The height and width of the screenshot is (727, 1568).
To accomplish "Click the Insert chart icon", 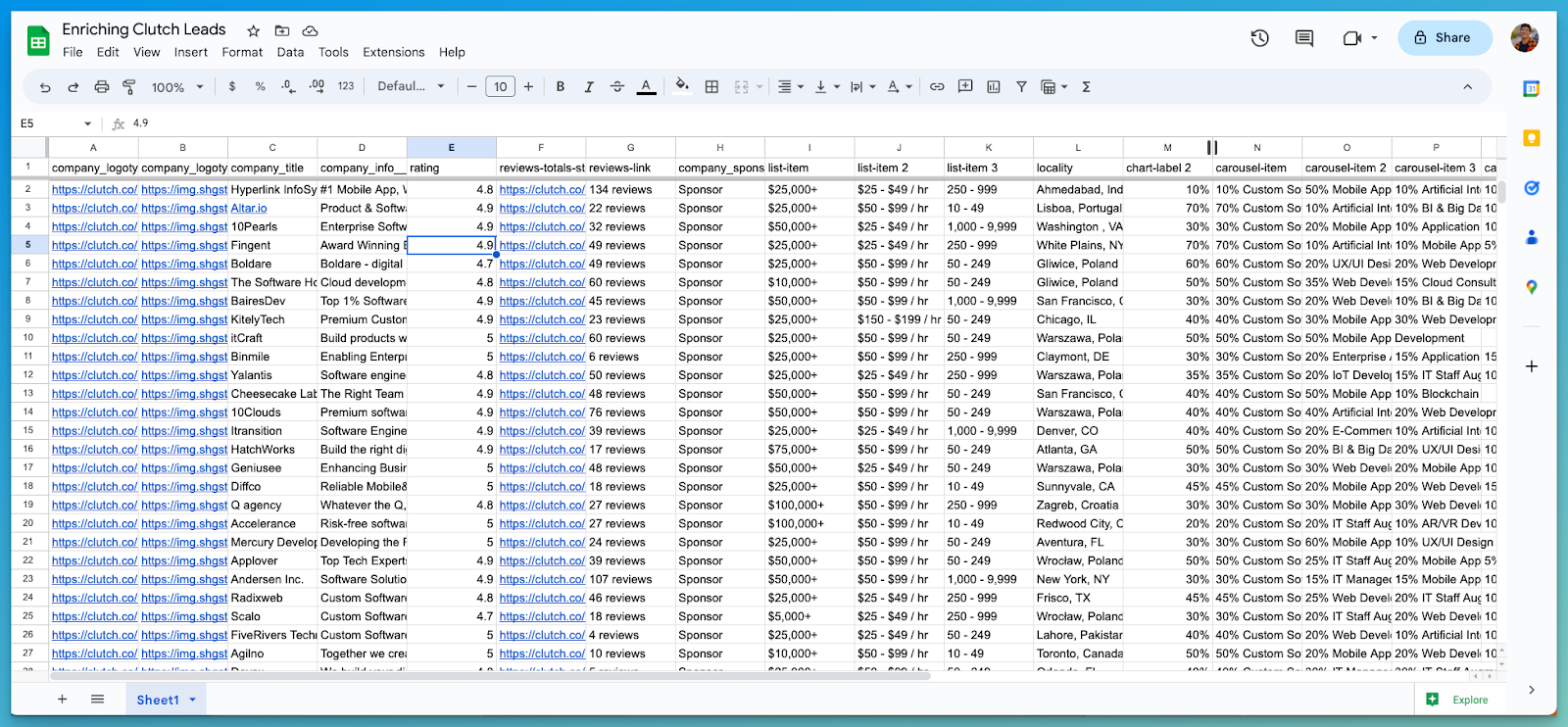I will 994,87.
